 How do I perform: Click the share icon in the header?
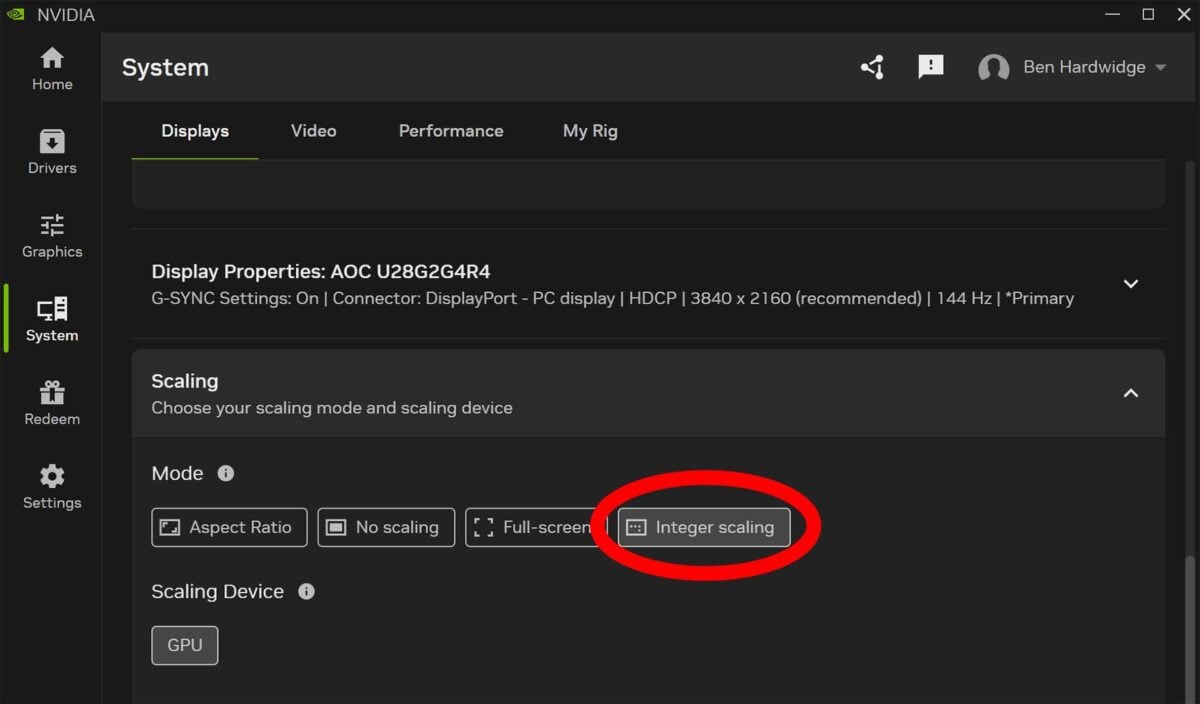pos(872,67)
